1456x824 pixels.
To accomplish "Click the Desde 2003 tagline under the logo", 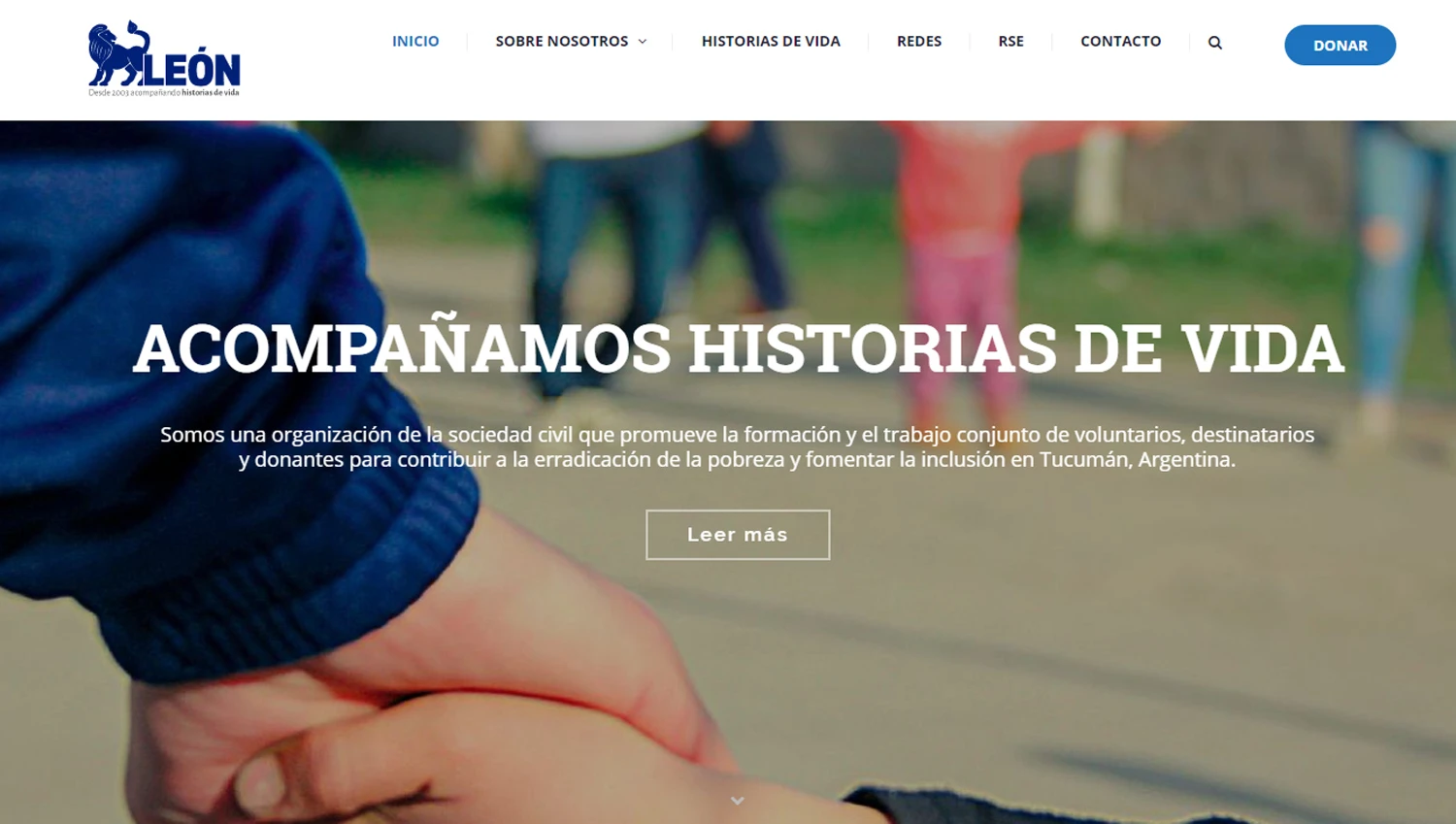I will 163,92.
